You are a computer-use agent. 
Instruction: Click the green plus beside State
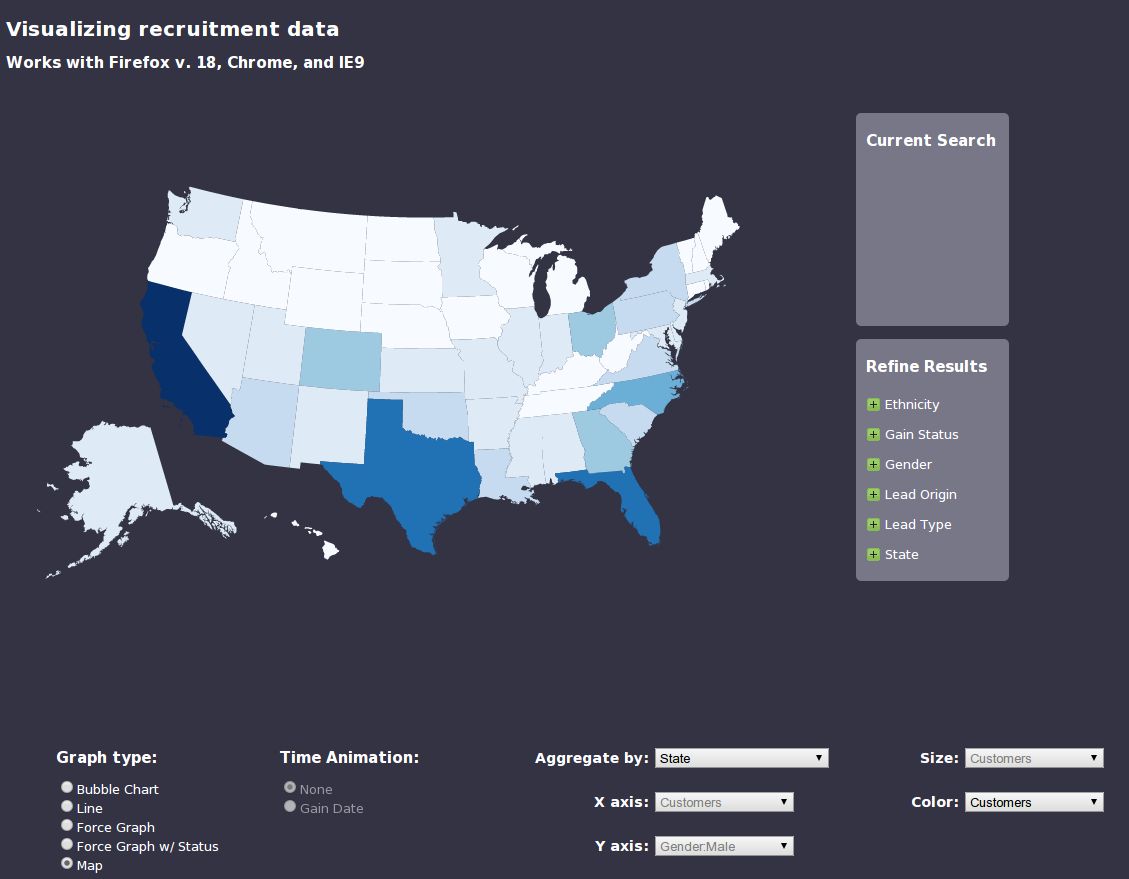tap(873, 555)
